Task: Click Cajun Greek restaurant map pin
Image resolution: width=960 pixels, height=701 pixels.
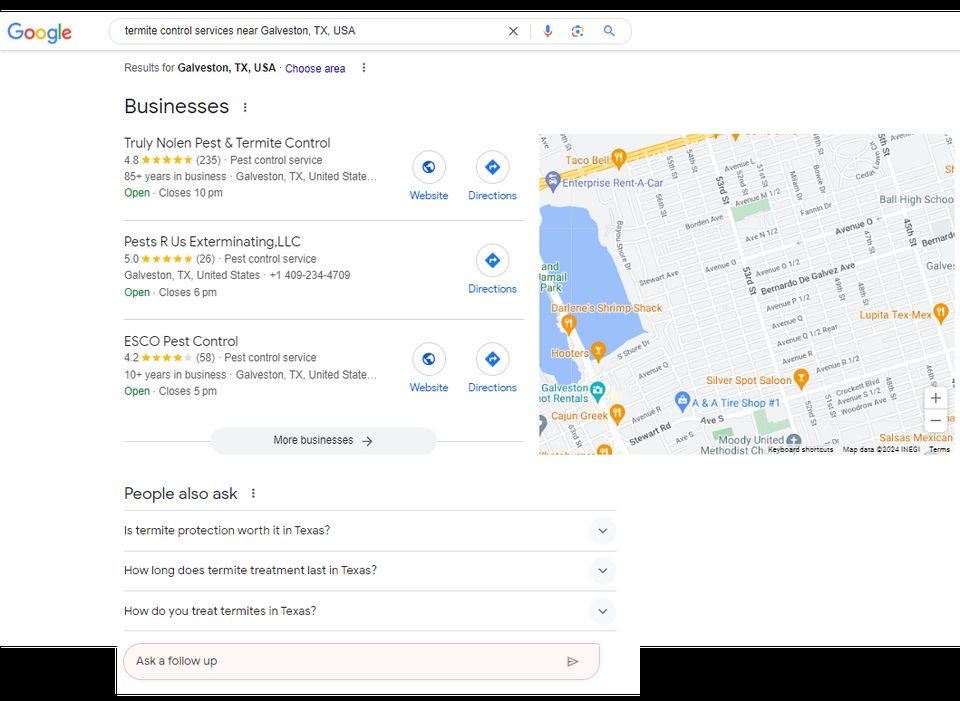Action: point(617,414)
